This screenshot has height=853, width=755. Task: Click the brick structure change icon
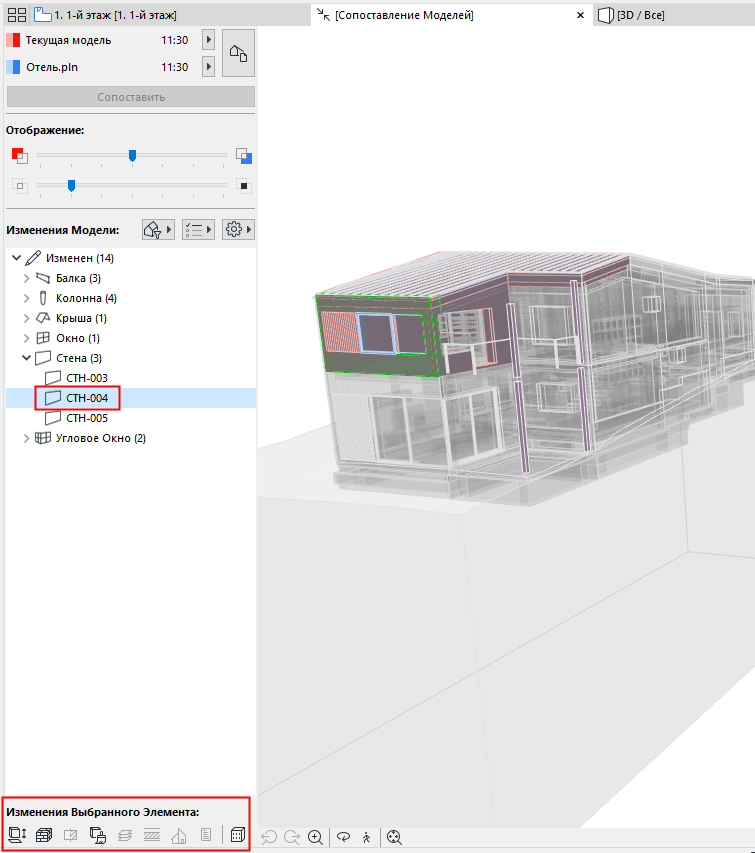pos(44,835)
